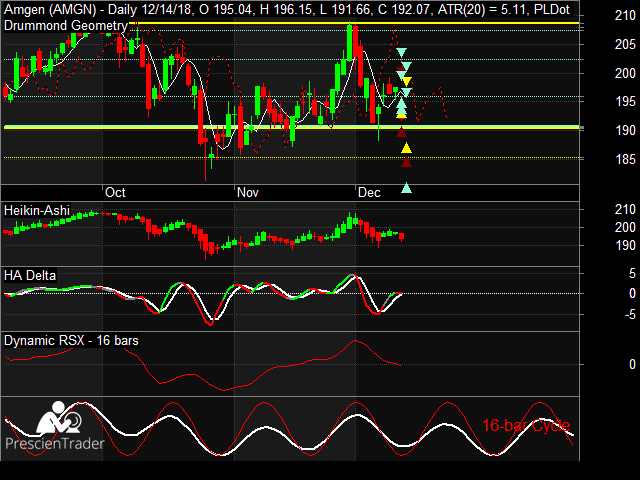Click the dark red up-triangle just below 190 line
640x480 pixels.
pos(402,132)
